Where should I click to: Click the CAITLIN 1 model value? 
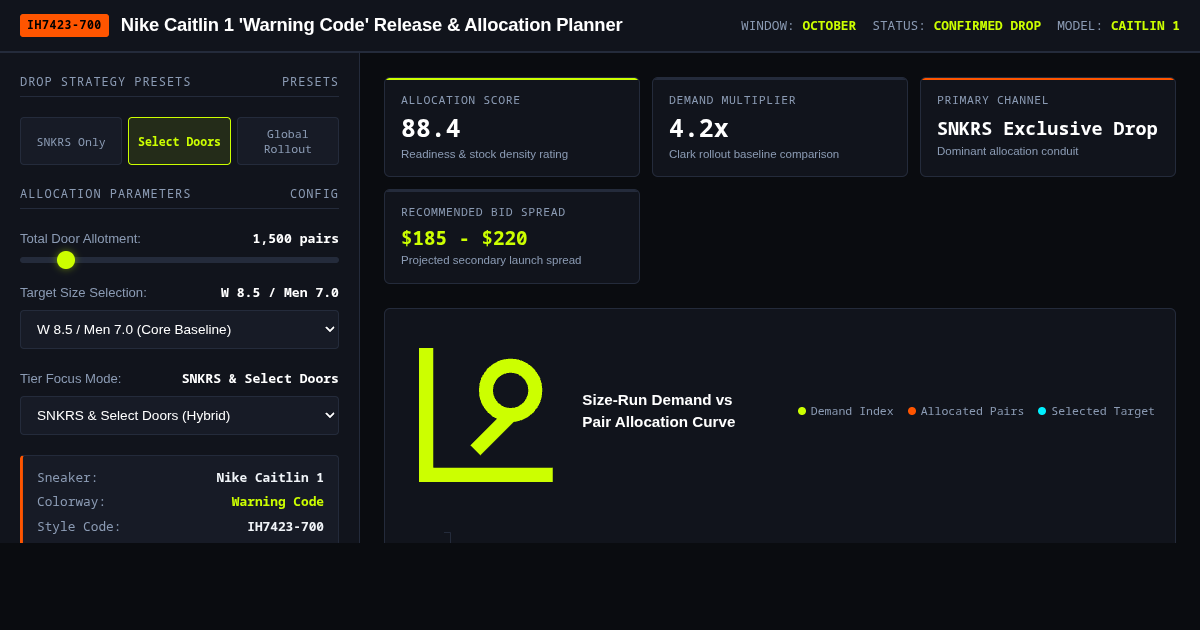(x=1145, y=25)
